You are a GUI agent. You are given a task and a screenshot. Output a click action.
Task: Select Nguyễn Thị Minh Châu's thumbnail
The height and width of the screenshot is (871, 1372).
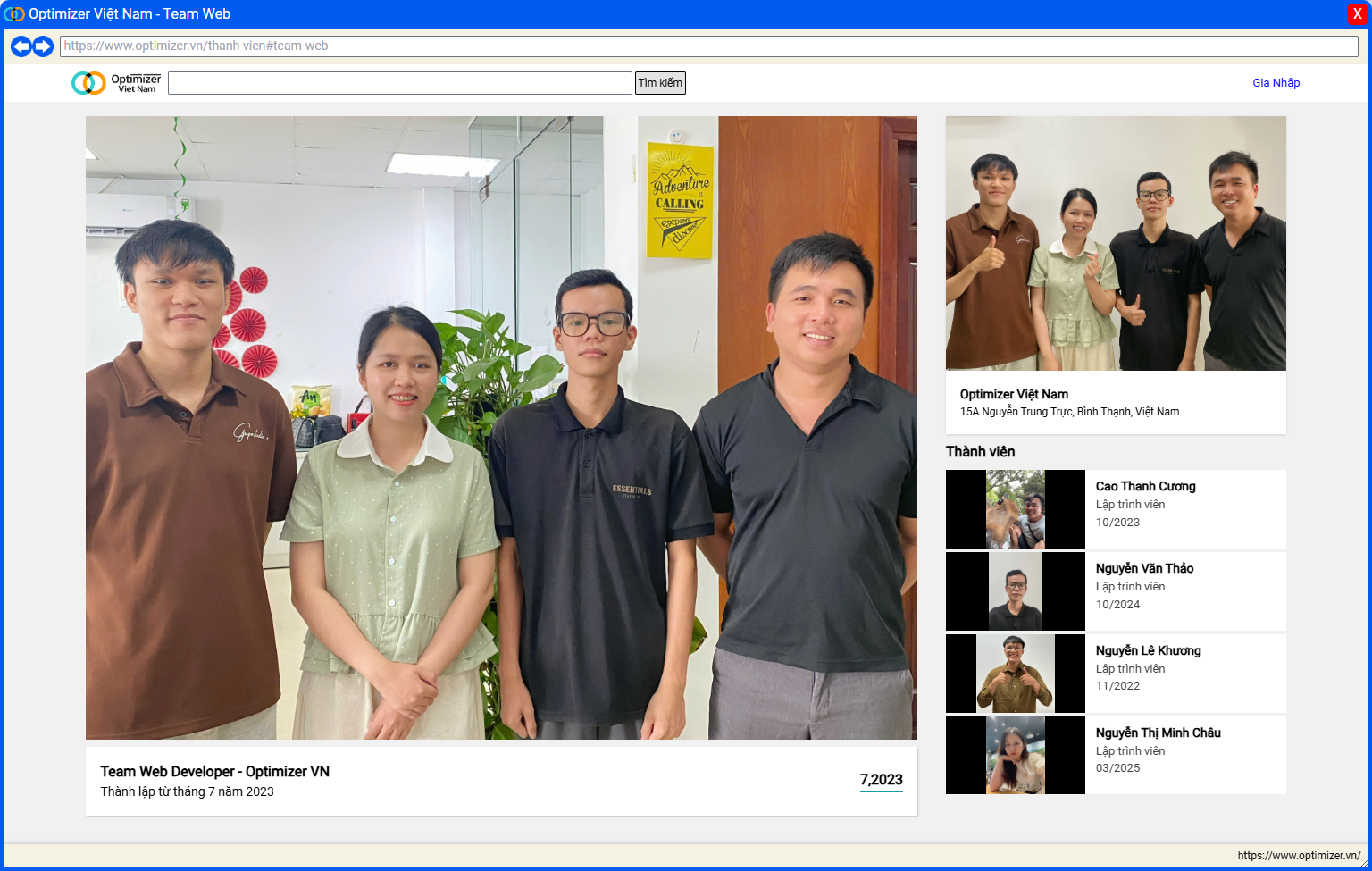pos(1016,756)
